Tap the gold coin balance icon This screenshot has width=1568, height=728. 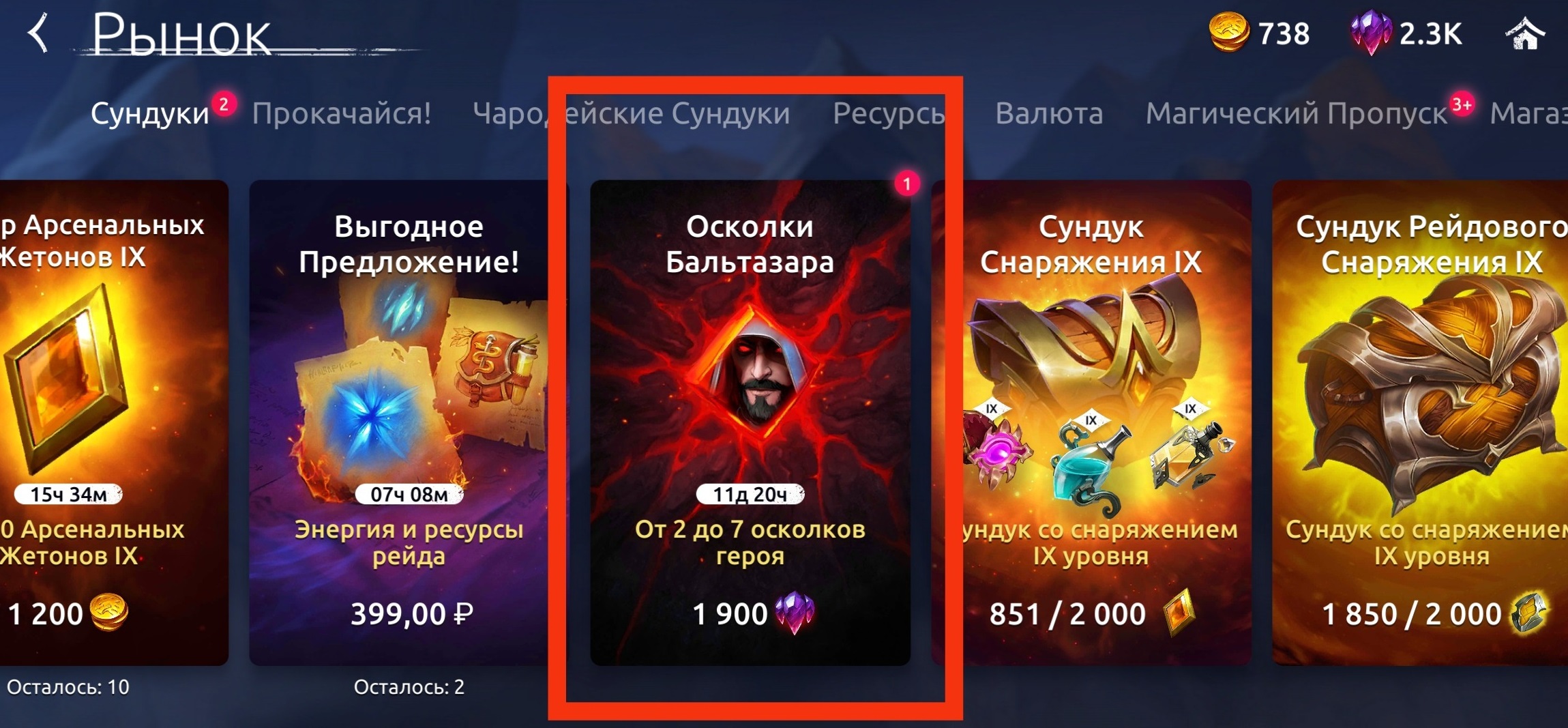[1228, 33]
